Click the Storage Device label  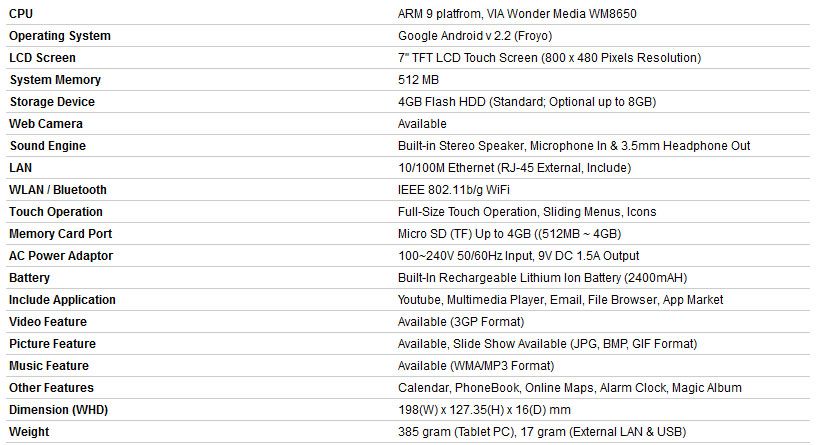tap(52, 102)
